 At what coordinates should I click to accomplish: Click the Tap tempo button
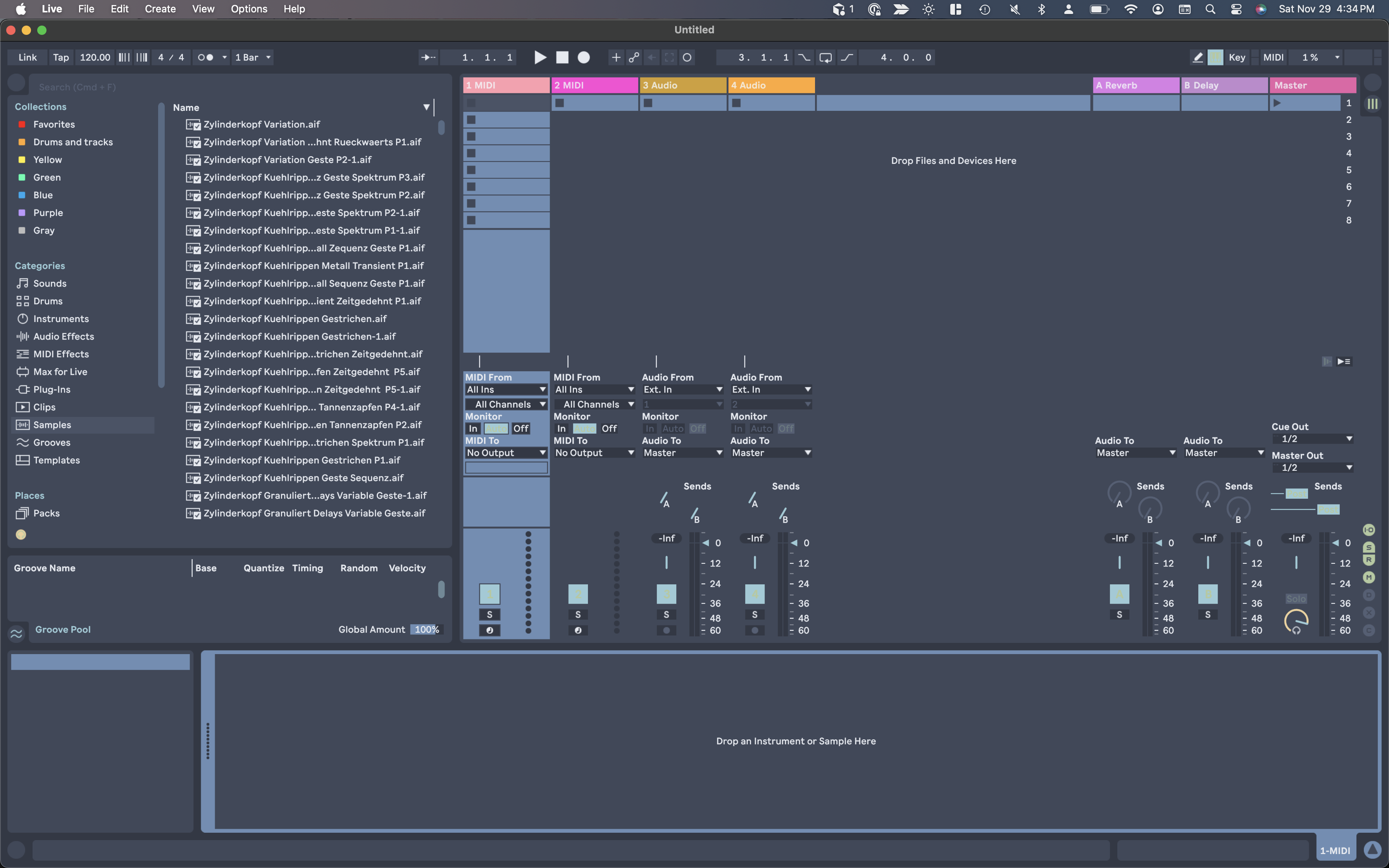click(x=61, y=57)
